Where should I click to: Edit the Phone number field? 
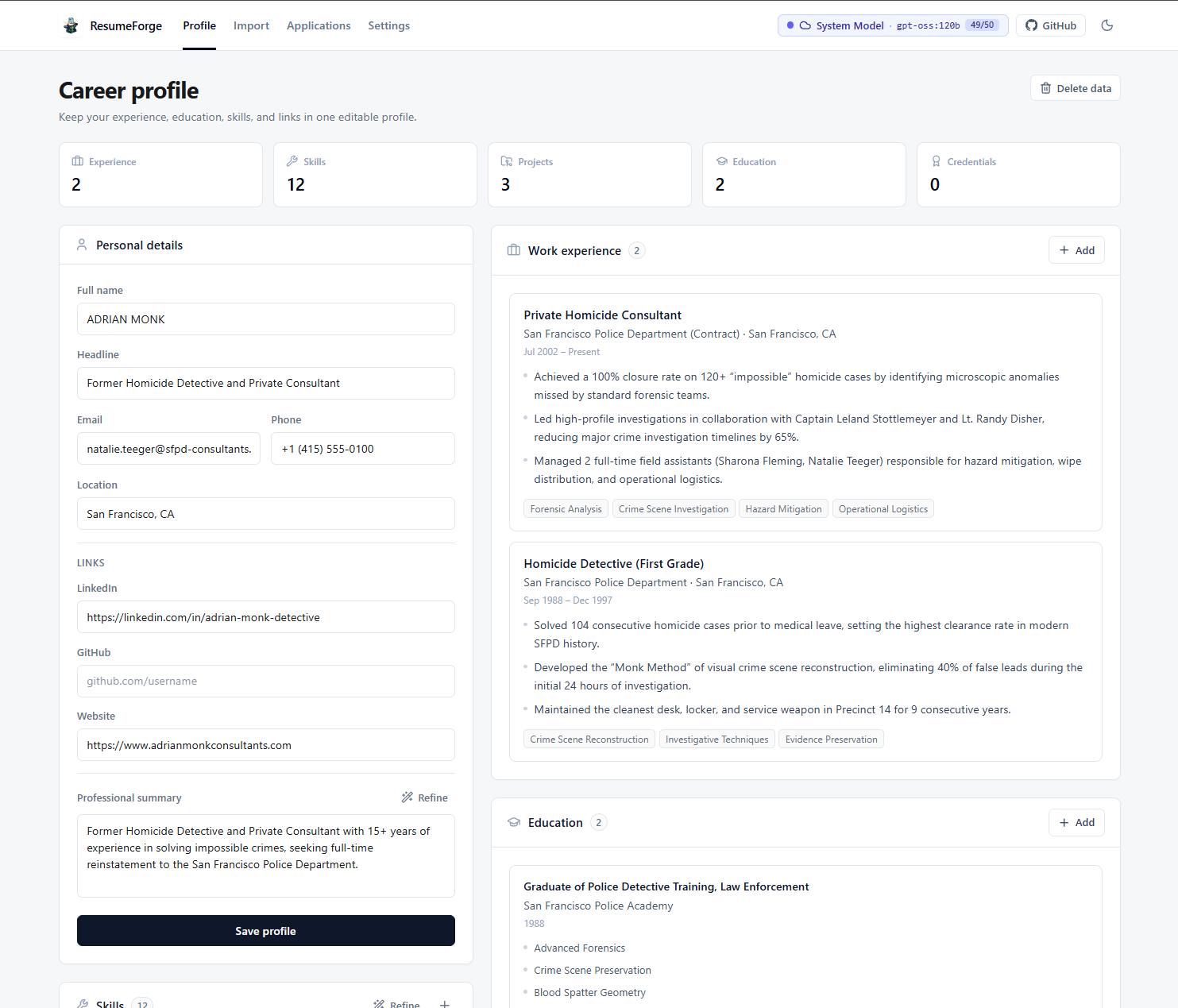[x=363, y=449]
